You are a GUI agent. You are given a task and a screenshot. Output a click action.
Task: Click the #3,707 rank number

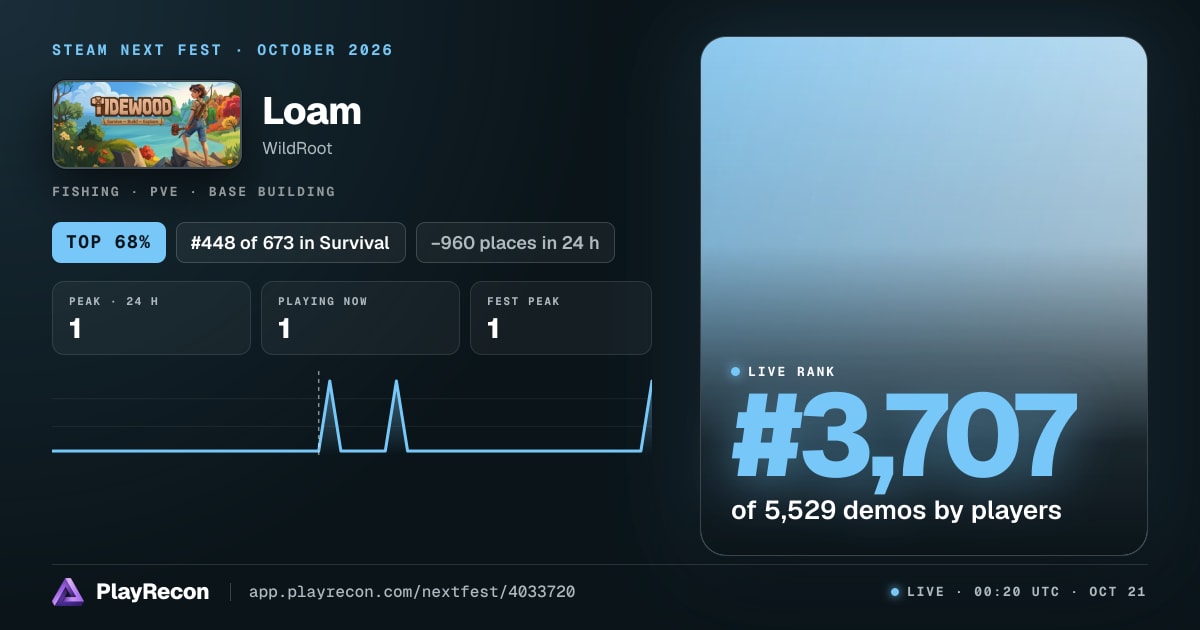[x=904, y=436]
